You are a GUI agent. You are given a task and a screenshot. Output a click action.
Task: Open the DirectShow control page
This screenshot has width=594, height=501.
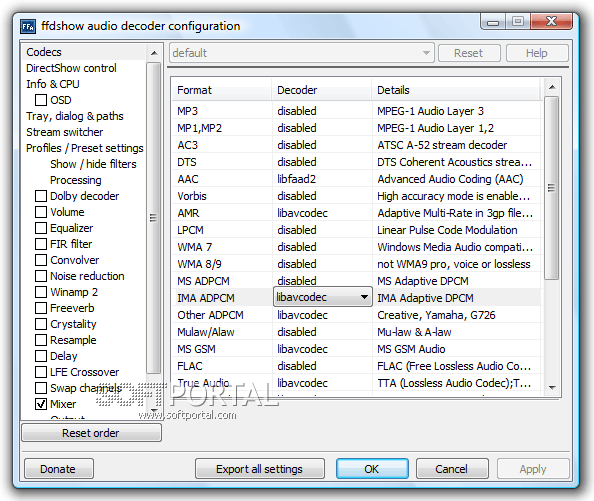(x=71, y=68)
